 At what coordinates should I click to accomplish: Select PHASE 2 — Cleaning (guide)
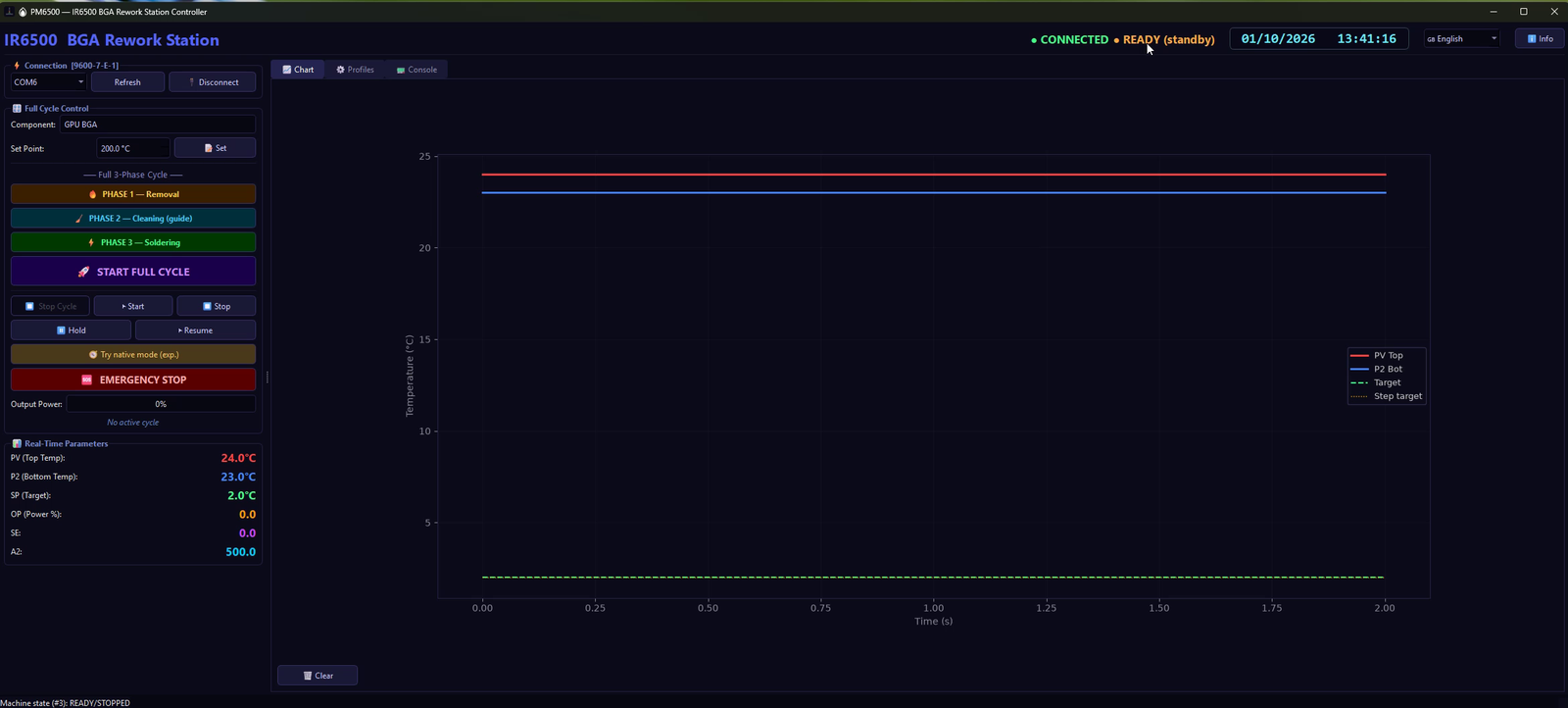(133, 219)
